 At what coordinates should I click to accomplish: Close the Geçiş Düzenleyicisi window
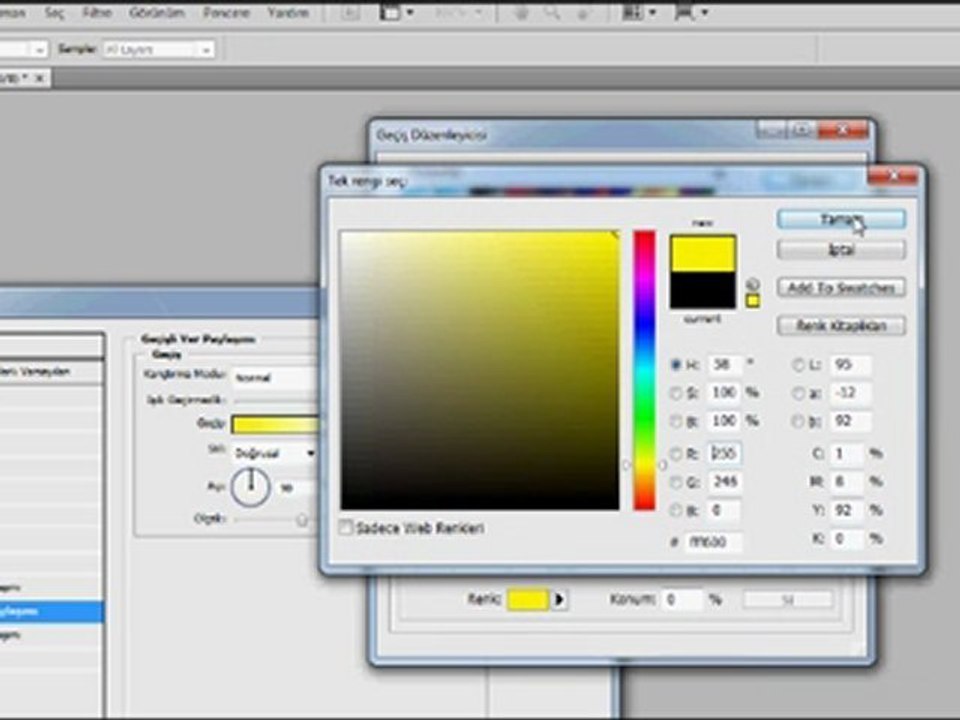coord(842,130)
